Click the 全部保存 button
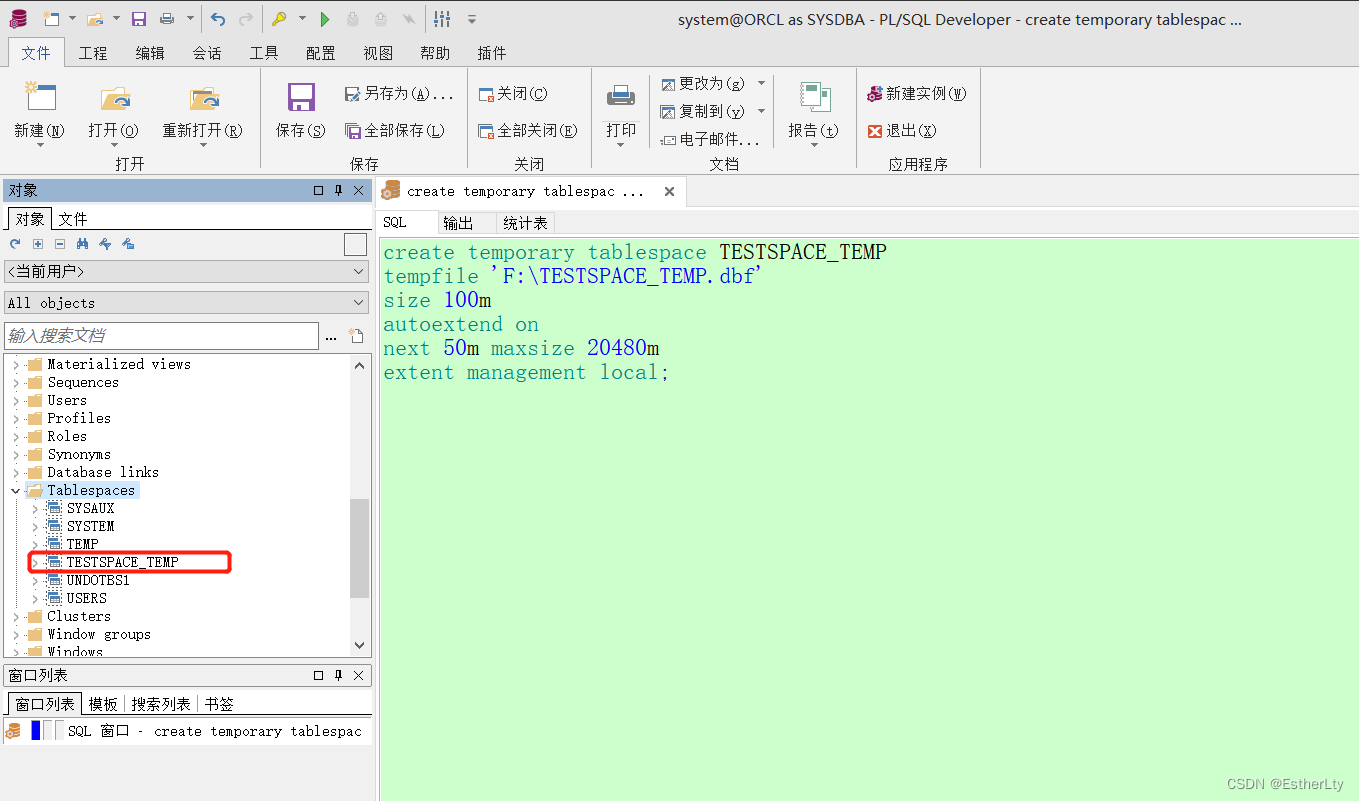This screenshot has height=801, width=1359. point(395,131)
